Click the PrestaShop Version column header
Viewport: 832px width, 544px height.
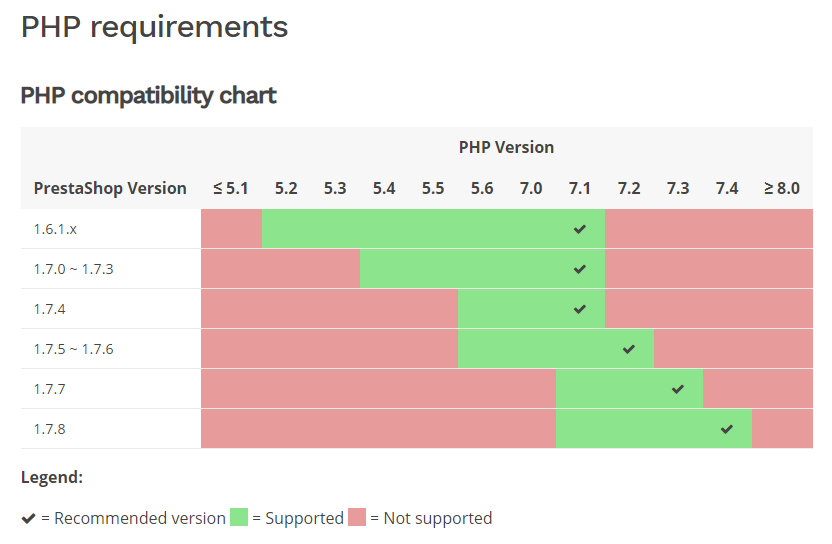coord(110,188)
